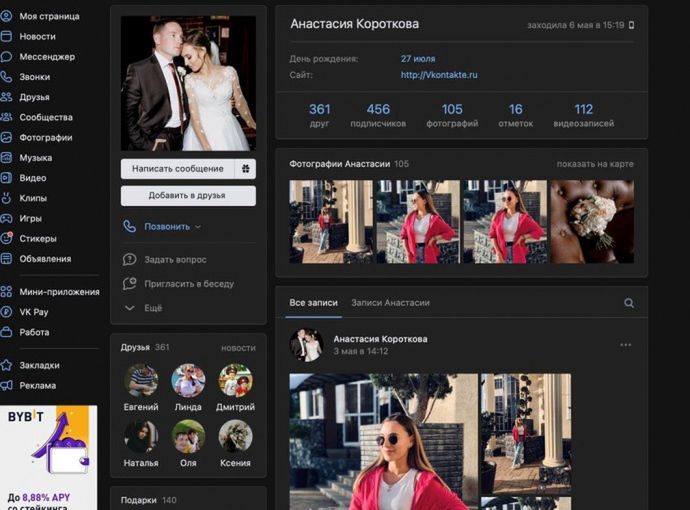Open the 456 подписчиков counter

[x=378, y=115]
